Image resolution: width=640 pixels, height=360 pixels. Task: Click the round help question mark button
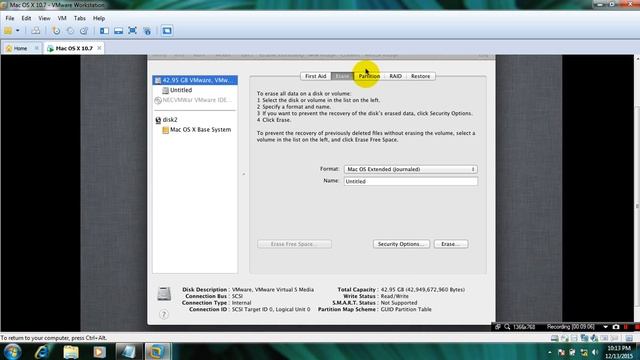pyautogui.click(x=164, y=314)
